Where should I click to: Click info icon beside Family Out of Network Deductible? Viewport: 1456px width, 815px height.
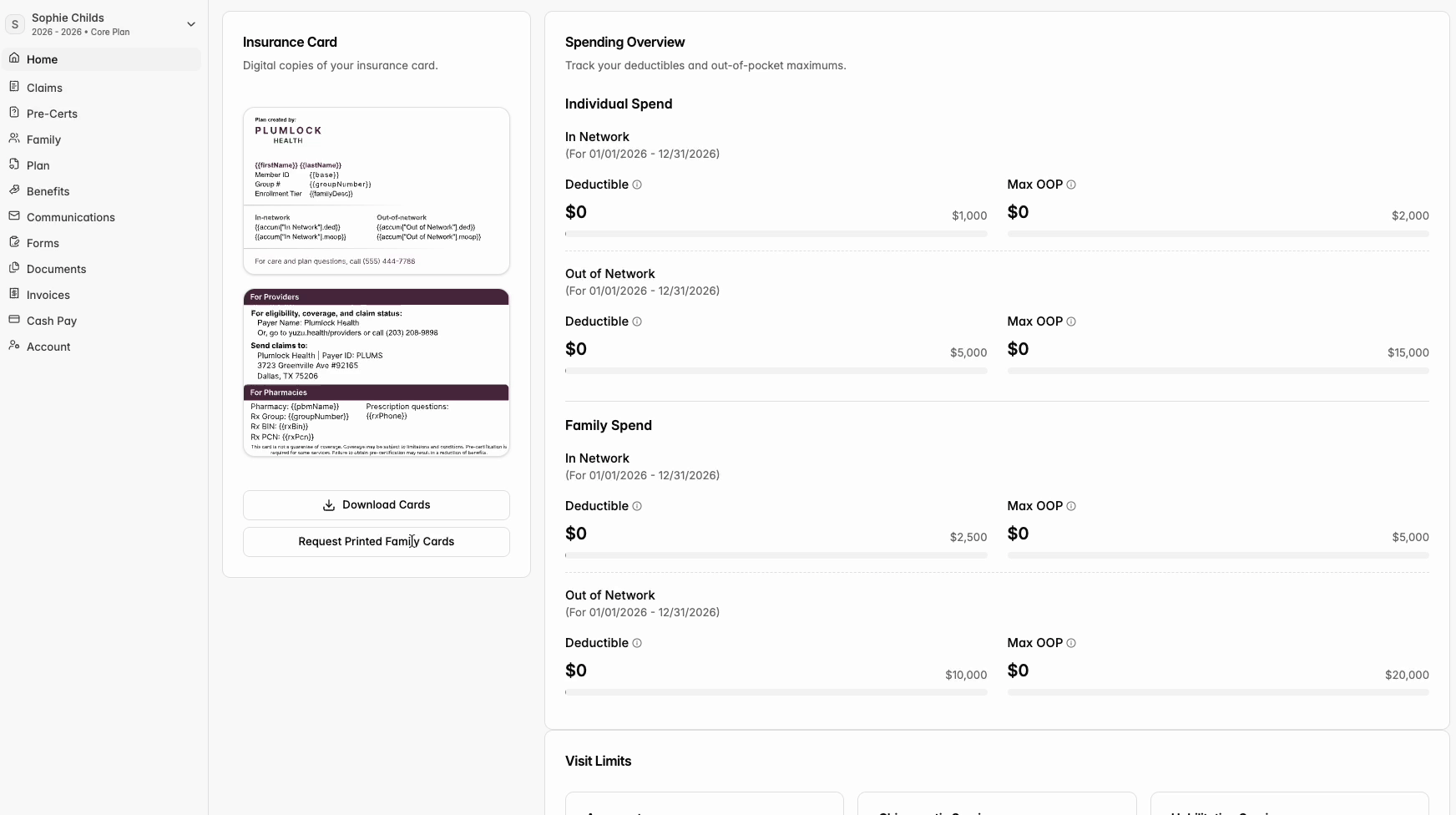(x=637, y=643)
